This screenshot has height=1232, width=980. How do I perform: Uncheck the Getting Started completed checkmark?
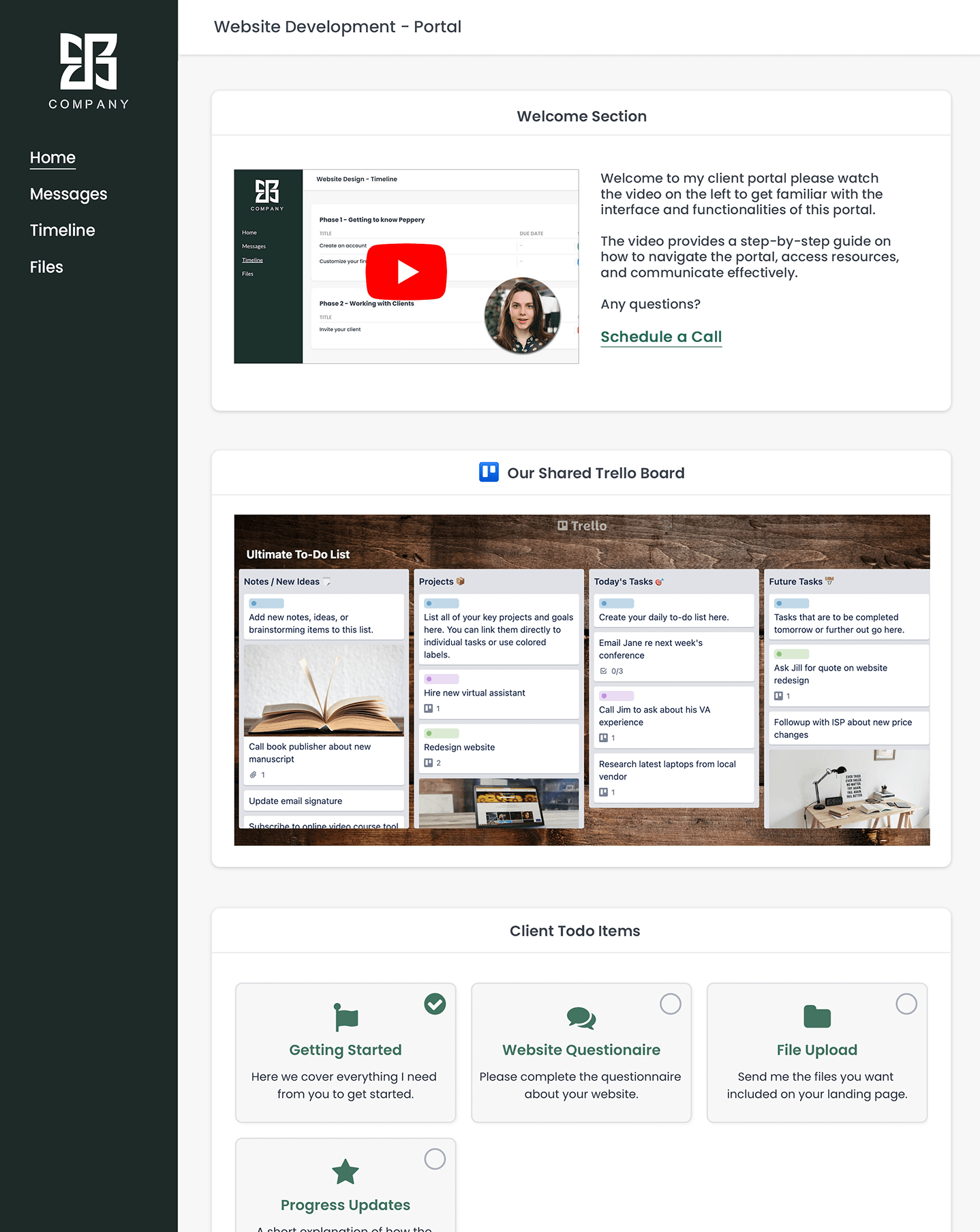pos(435,1004)
